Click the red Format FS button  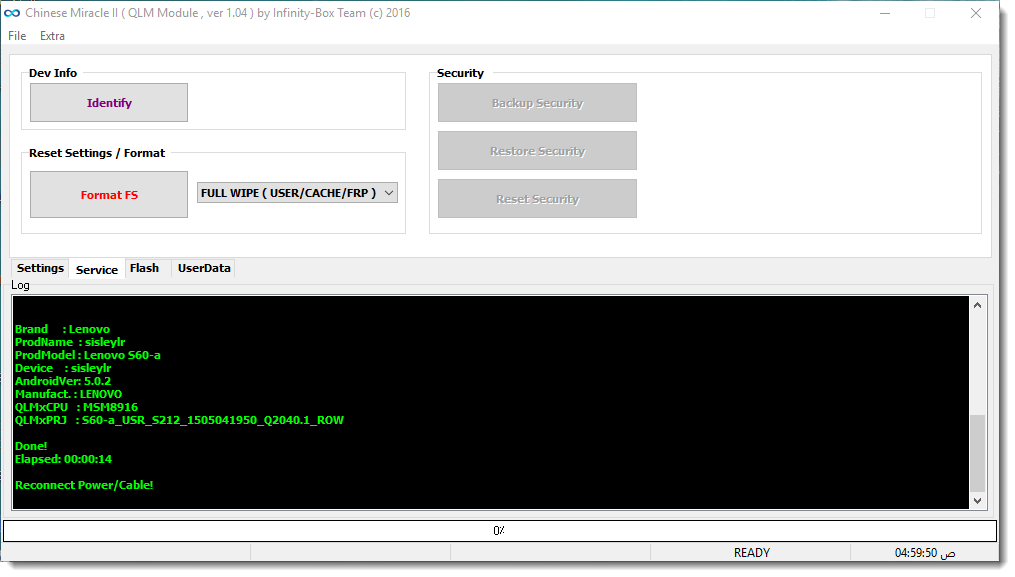[109, 194]
